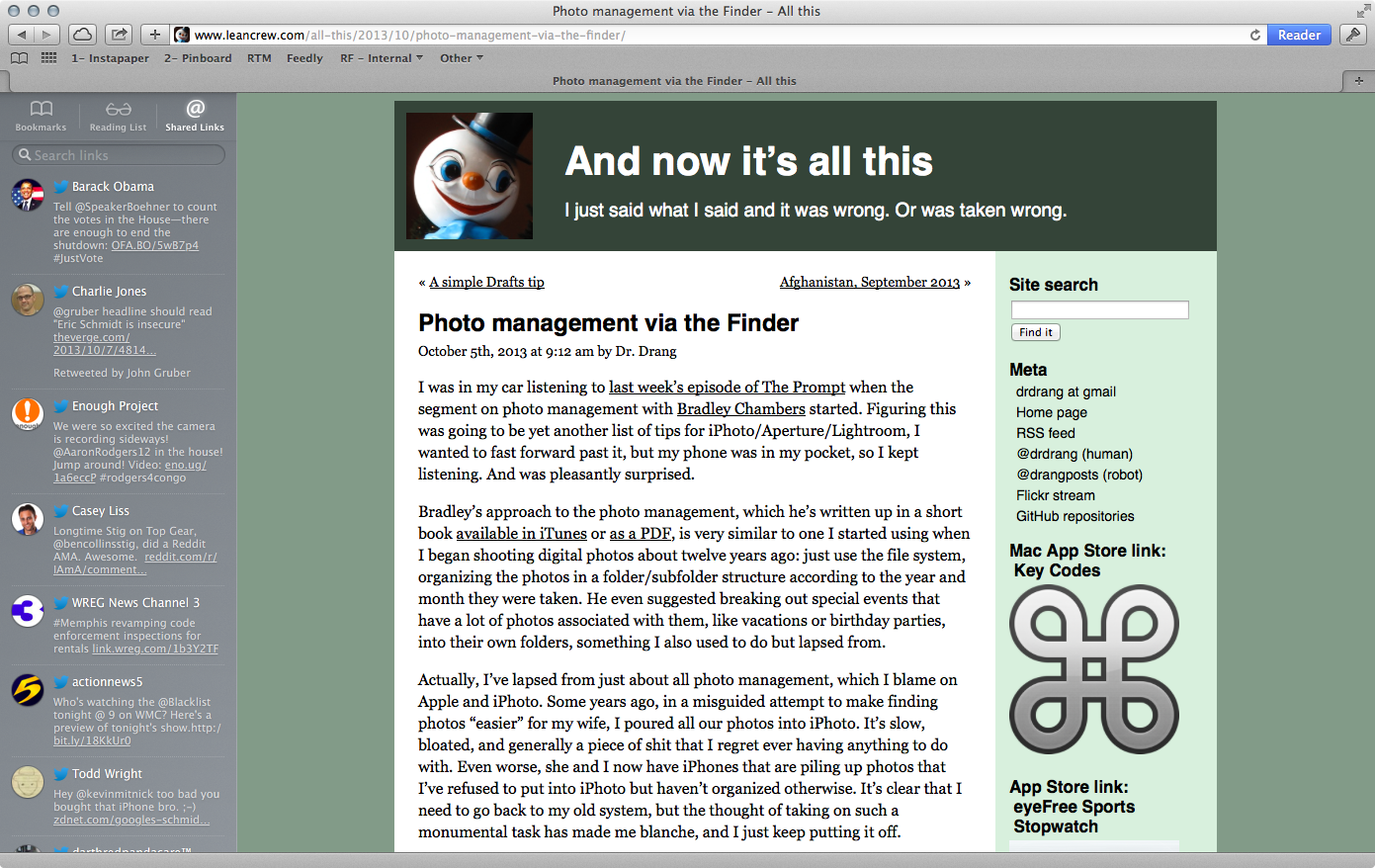This screenshot has height=868, width=1375.
Task: Select the Shared Links tab
Action: (x=195, y=116)
